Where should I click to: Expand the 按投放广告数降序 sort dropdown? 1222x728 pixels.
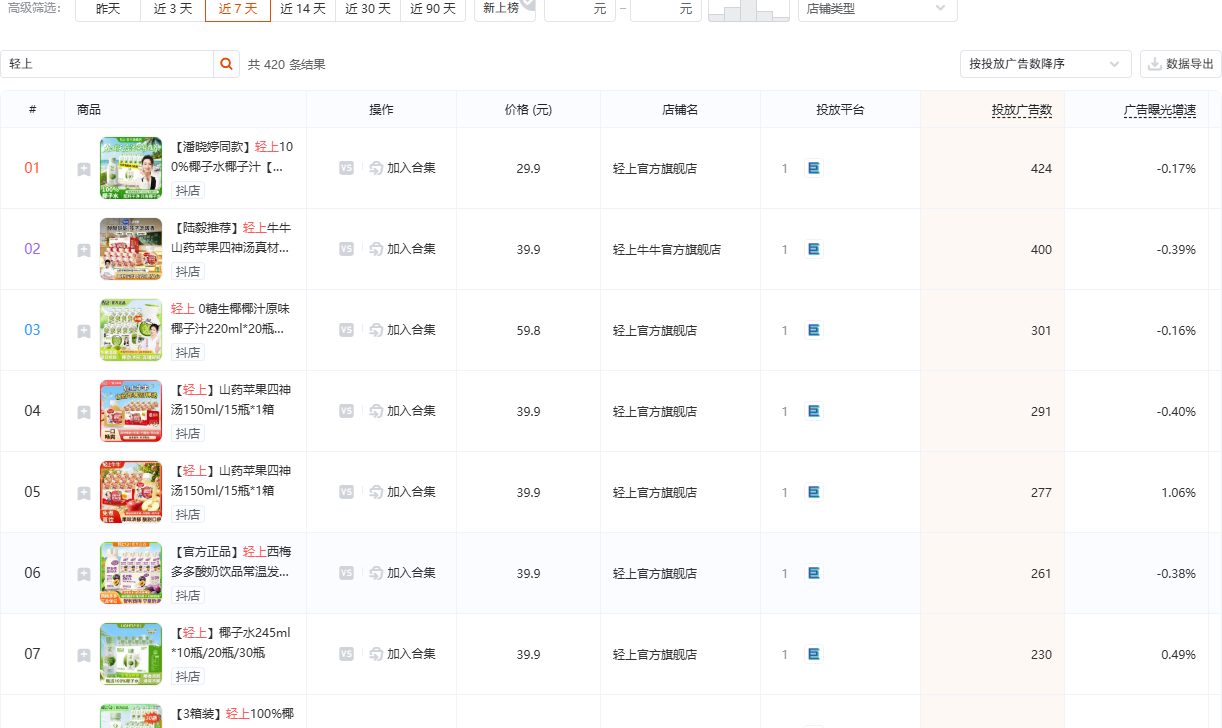(1045, 64)
